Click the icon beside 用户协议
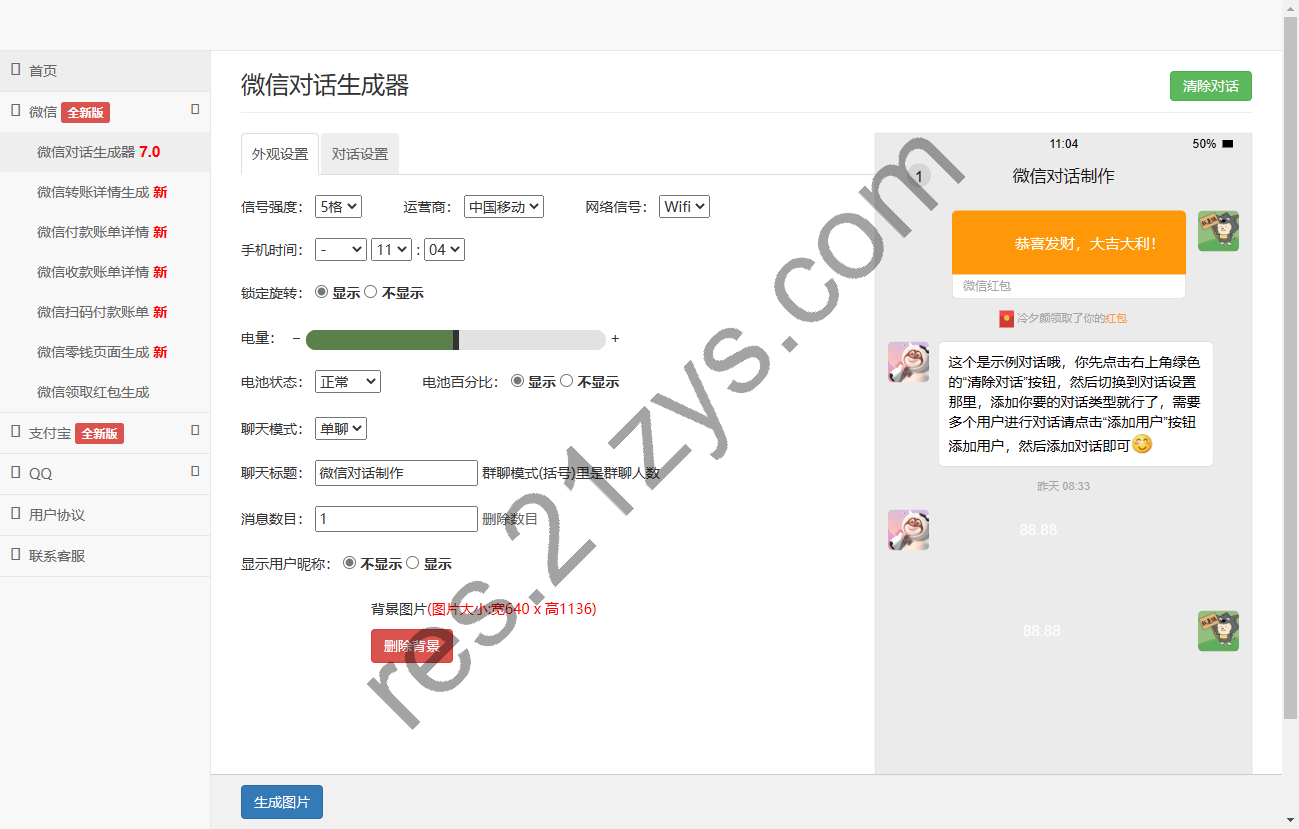 pos(16,514)
